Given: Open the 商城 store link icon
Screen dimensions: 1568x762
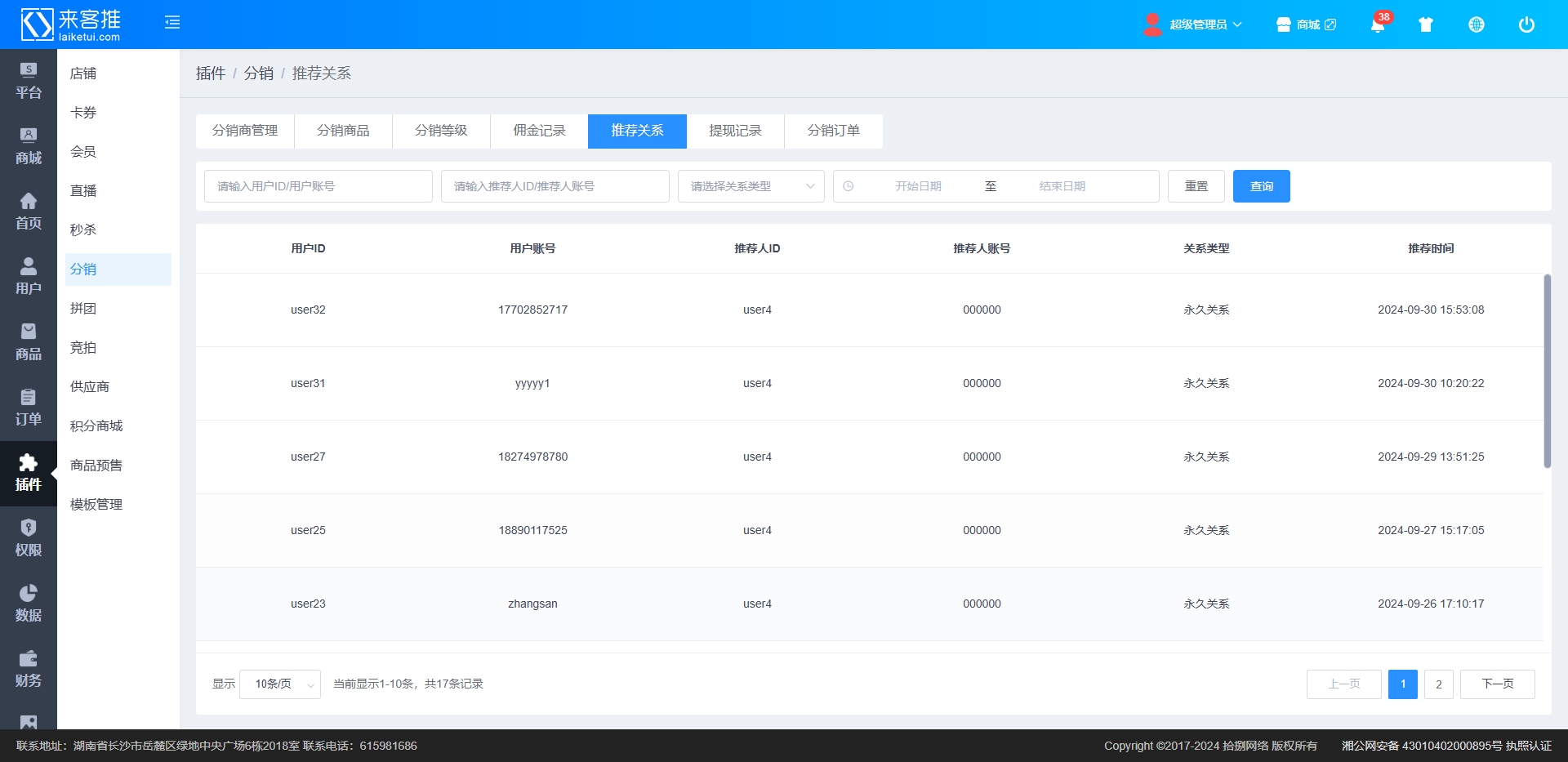Looking at the screenshot, I should [x=1306, y=25].
